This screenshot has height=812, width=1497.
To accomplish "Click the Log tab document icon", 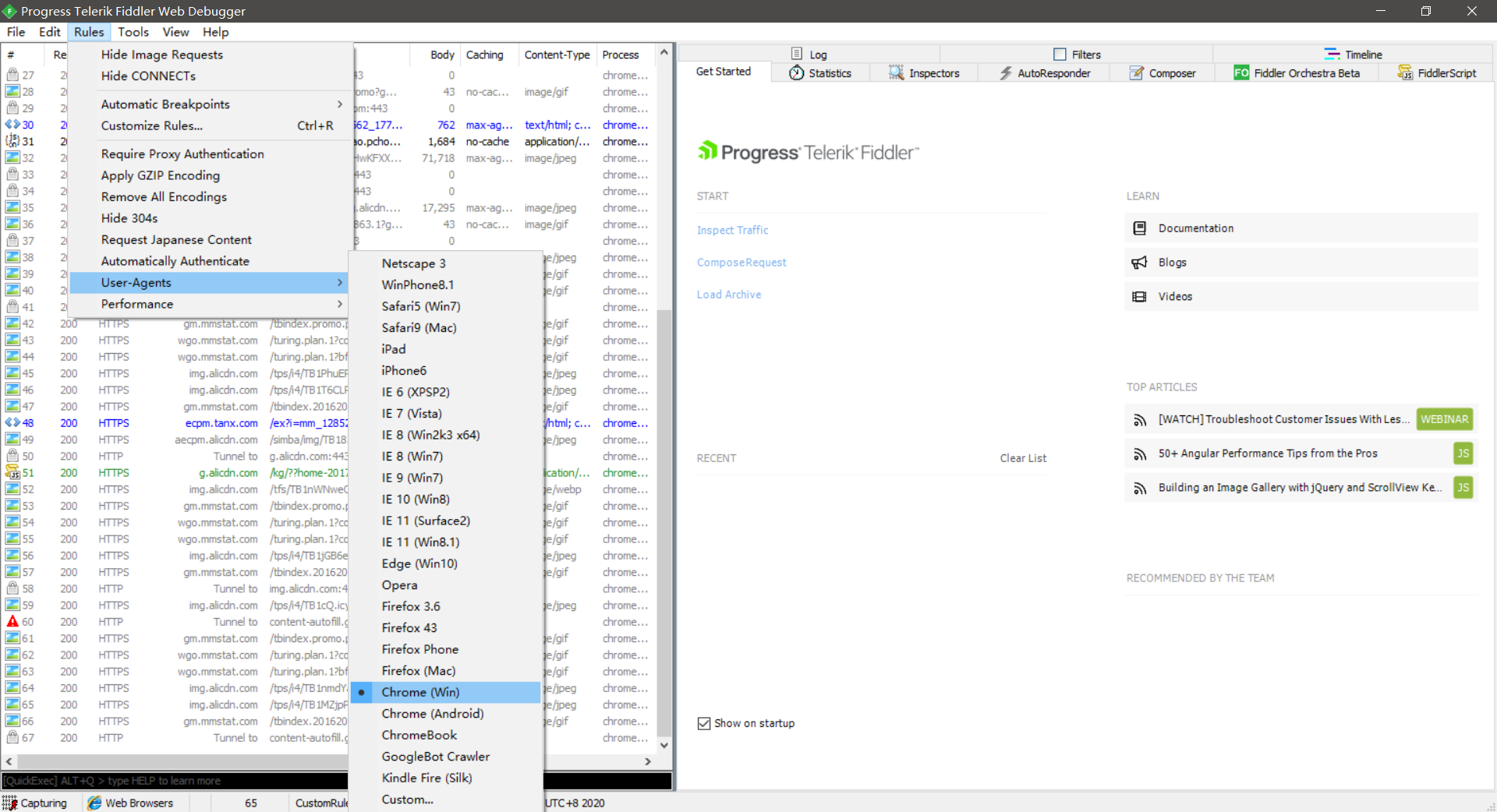I will pyautogui.click(x=797, y=54).
